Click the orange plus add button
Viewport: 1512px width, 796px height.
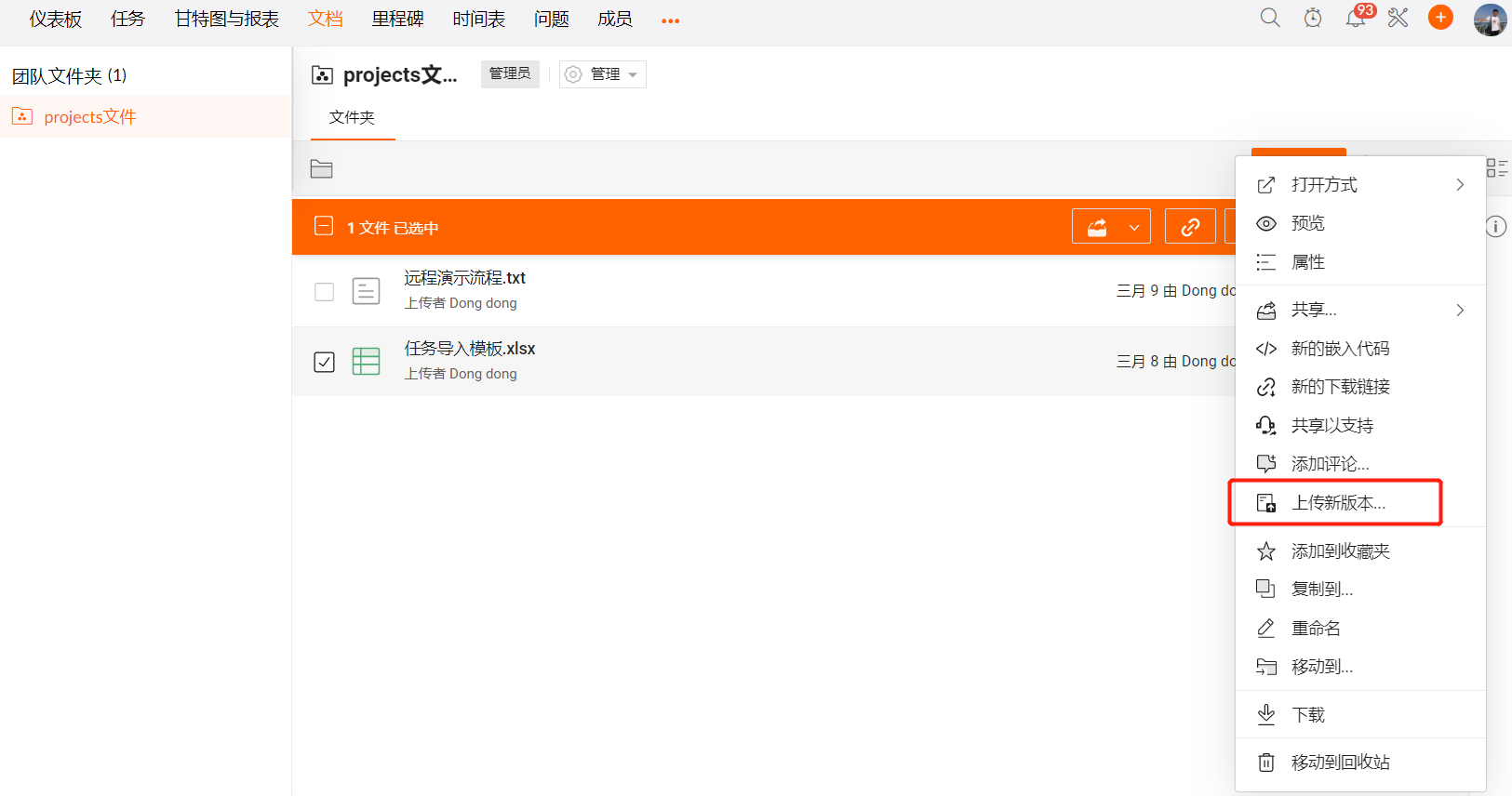point(1440,18)
